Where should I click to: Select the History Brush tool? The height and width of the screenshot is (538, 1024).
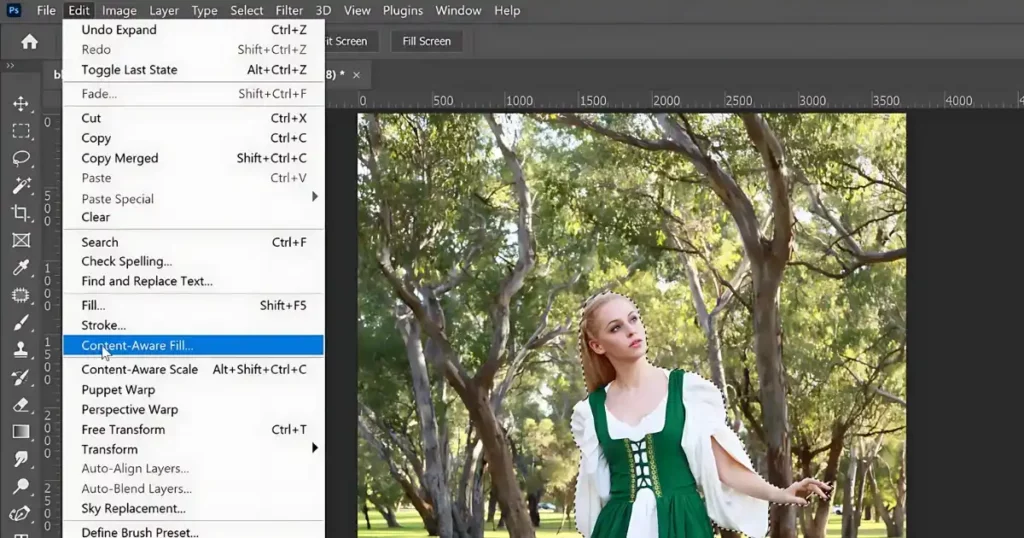21,377
